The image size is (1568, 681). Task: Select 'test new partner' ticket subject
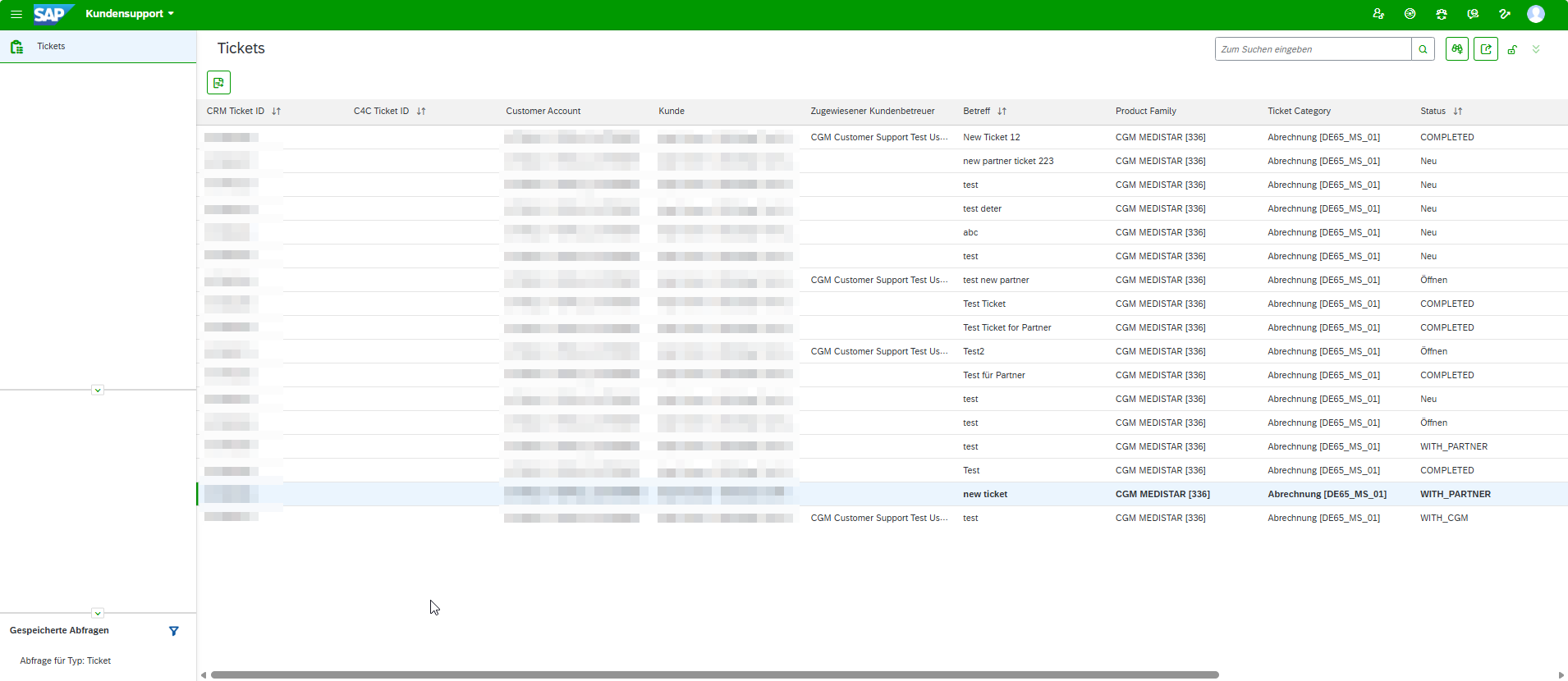[x=996, y=280]
